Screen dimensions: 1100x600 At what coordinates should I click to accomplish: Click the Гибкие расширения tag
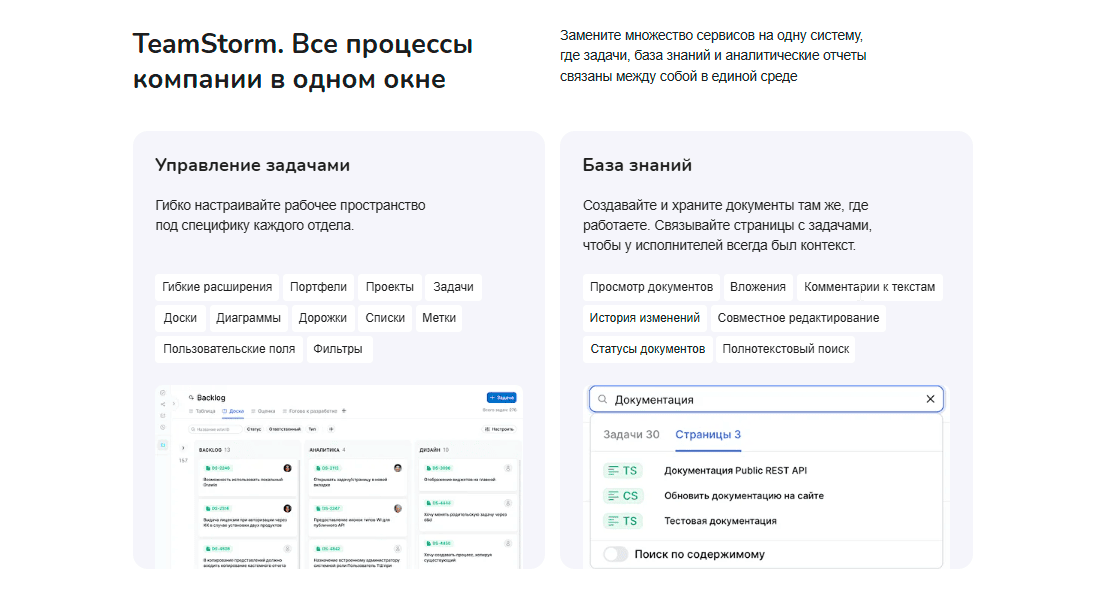coord(217,287)
